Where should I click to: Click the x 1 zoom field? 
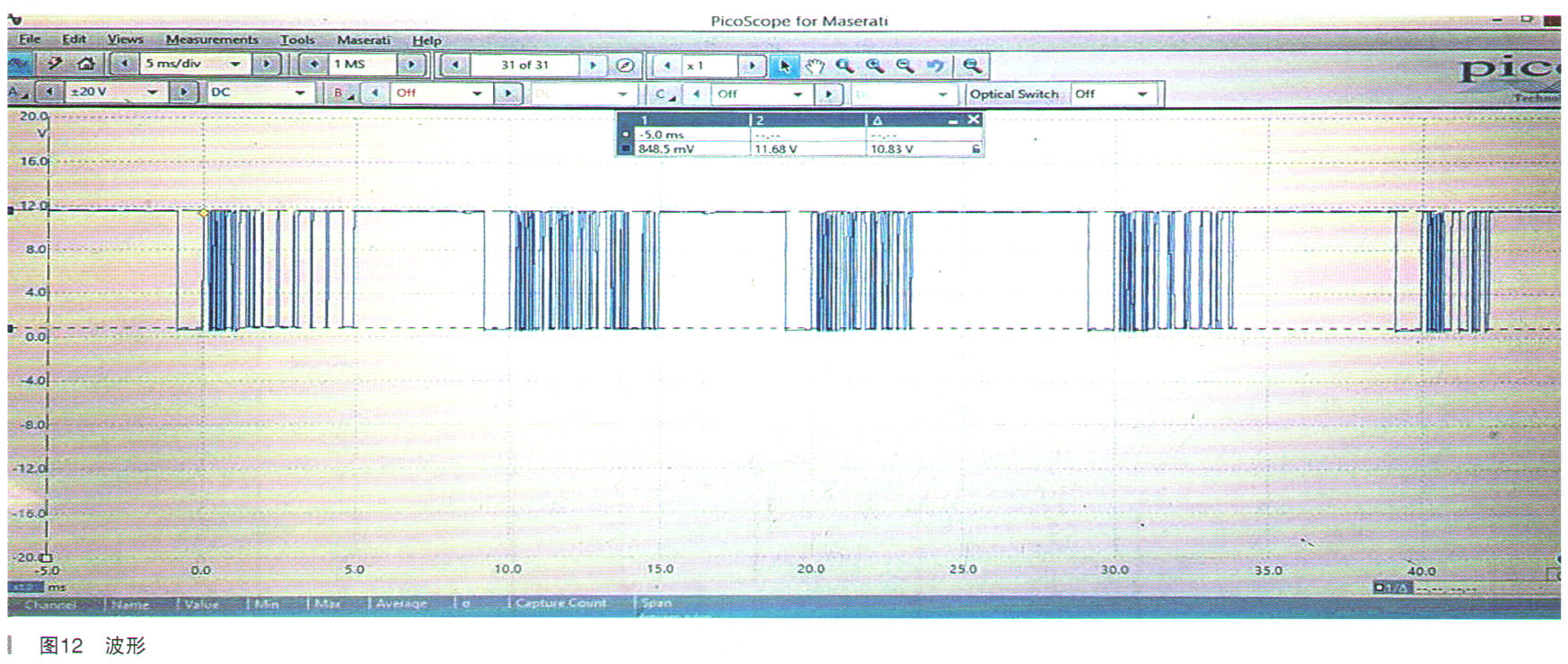coord(709,66)
